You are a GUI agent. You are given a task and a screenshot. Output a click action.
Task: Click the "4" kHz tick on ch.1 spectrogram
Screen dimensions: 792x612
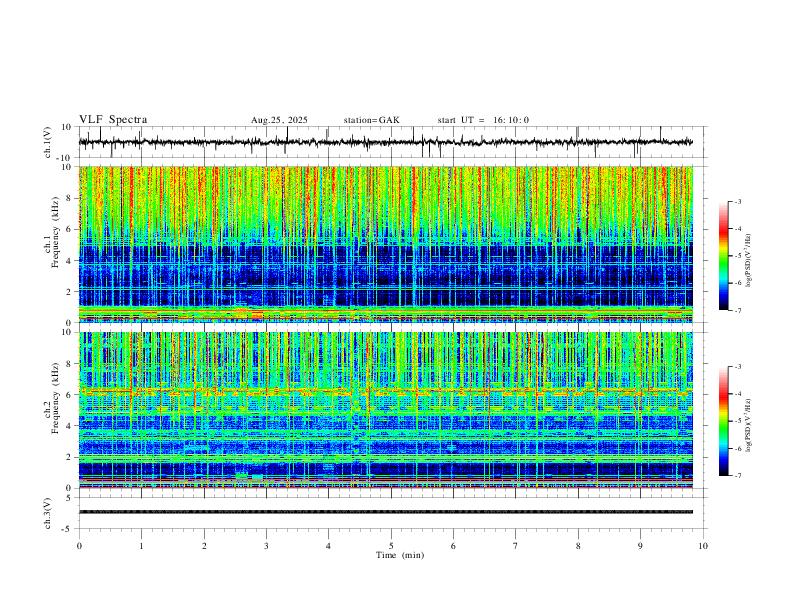click(71, 261)
